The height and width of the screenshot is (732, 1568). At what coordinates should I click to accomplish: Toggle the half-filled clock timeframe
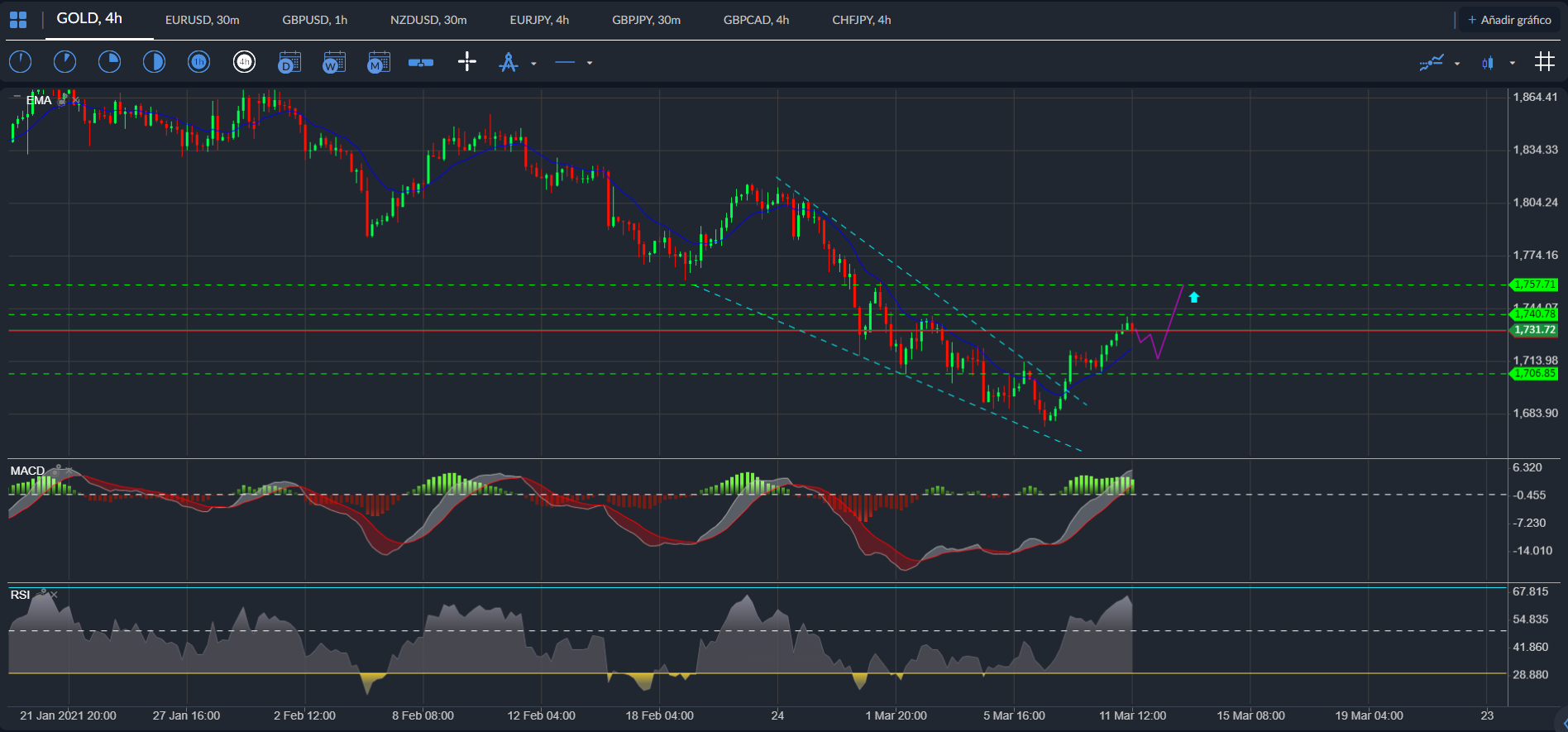(x=154, y=62)
